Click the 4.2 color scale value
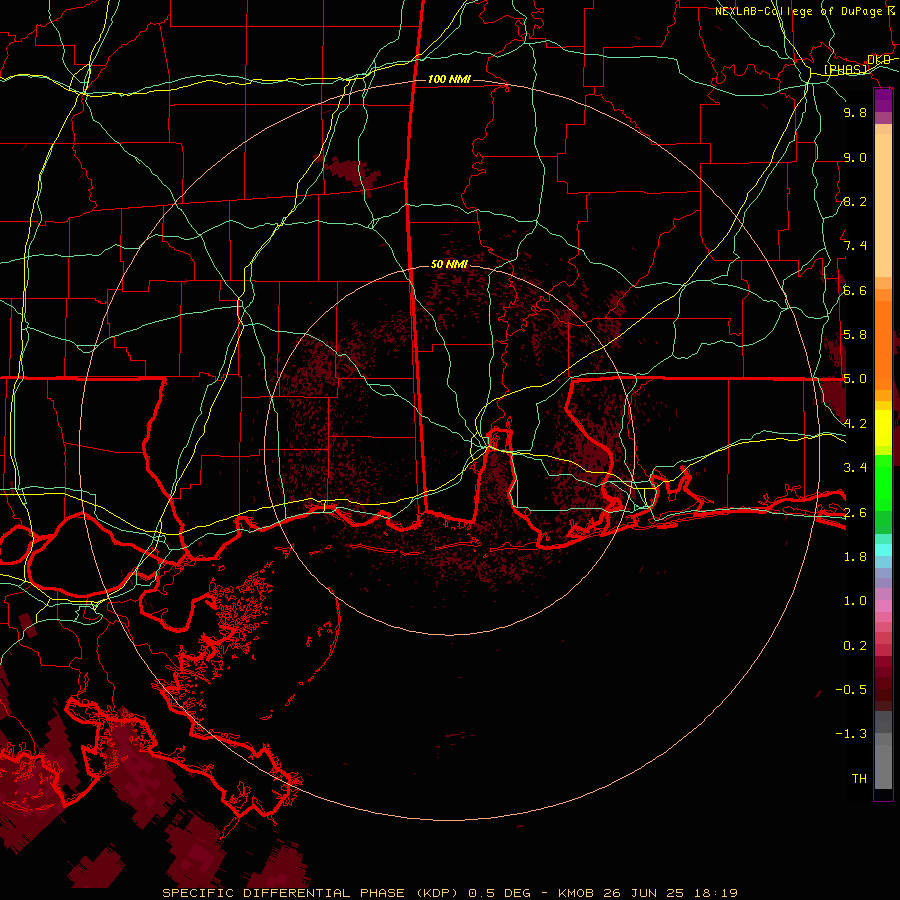The image size is (900, 900). (x=855, y=424)
